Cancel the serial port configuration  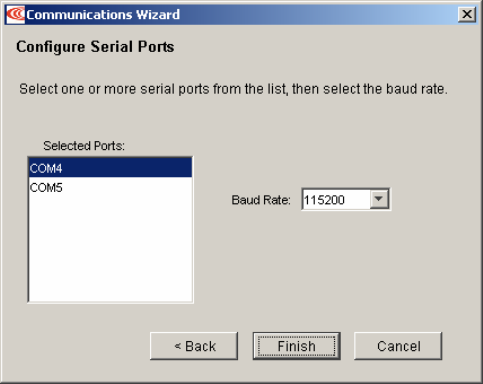click(398, 346)
